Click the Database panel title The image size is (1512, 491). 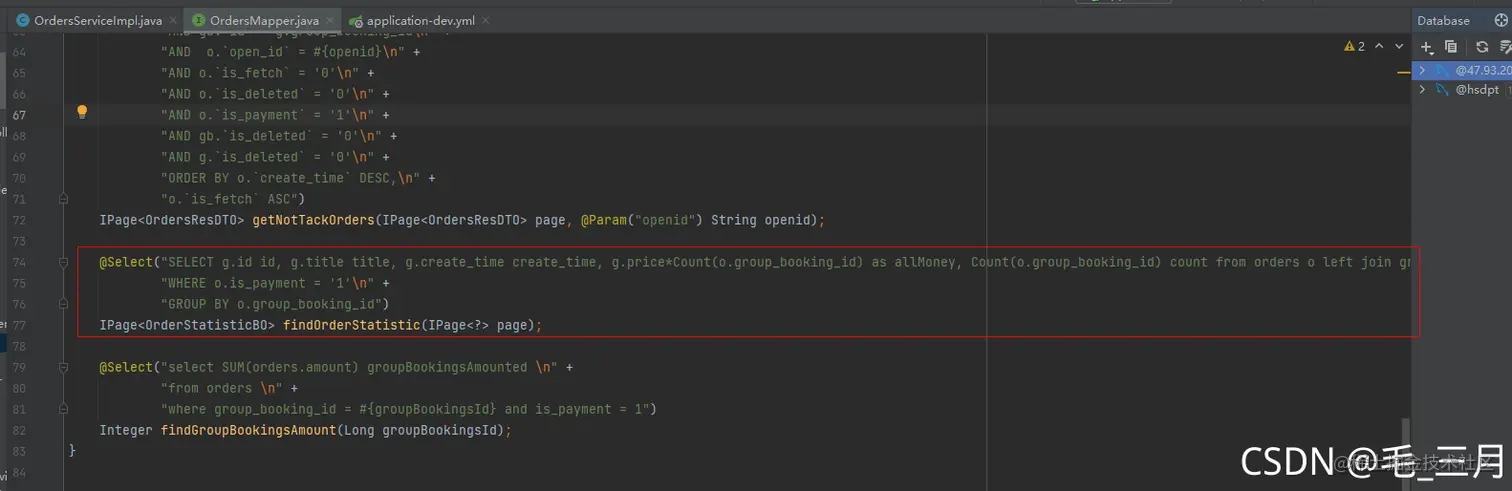tap(1443, 20)
